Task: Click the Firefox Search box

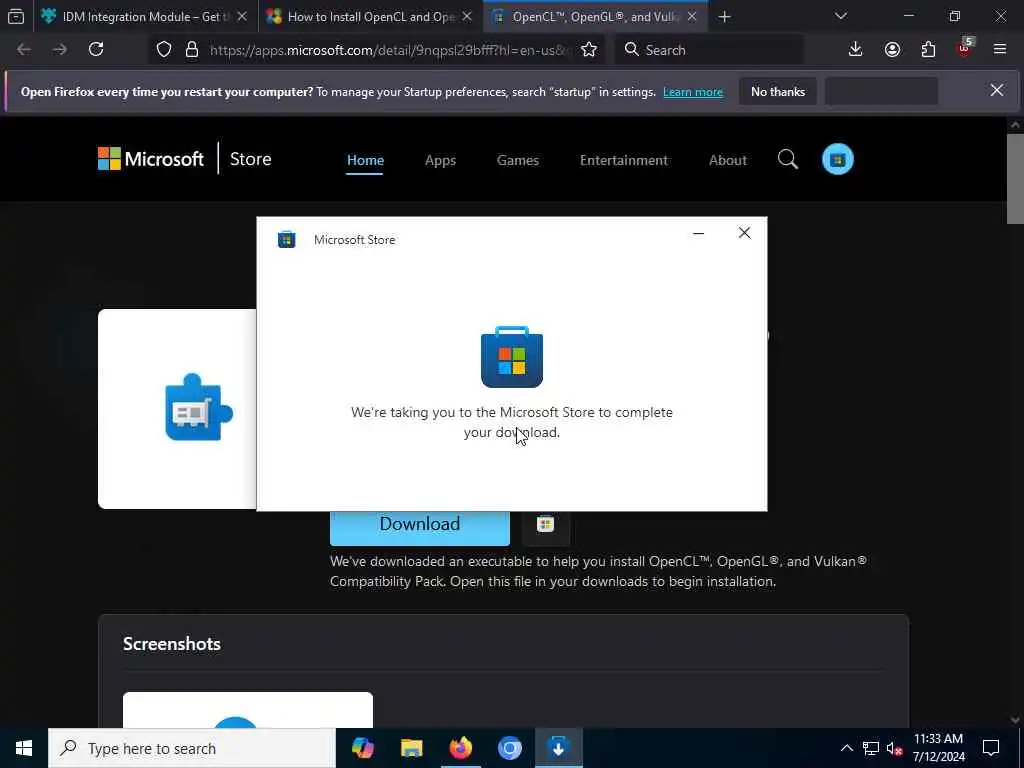Action: coord(709,50)
